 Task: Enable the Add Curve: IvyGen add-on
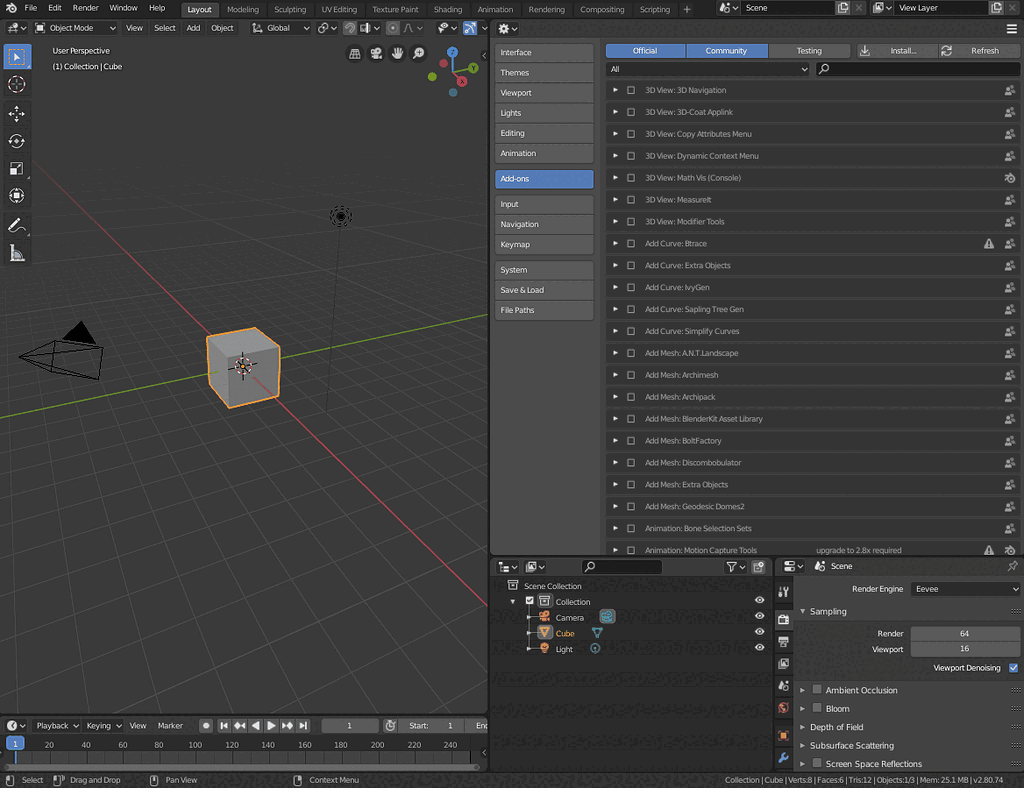click(631, 287)
